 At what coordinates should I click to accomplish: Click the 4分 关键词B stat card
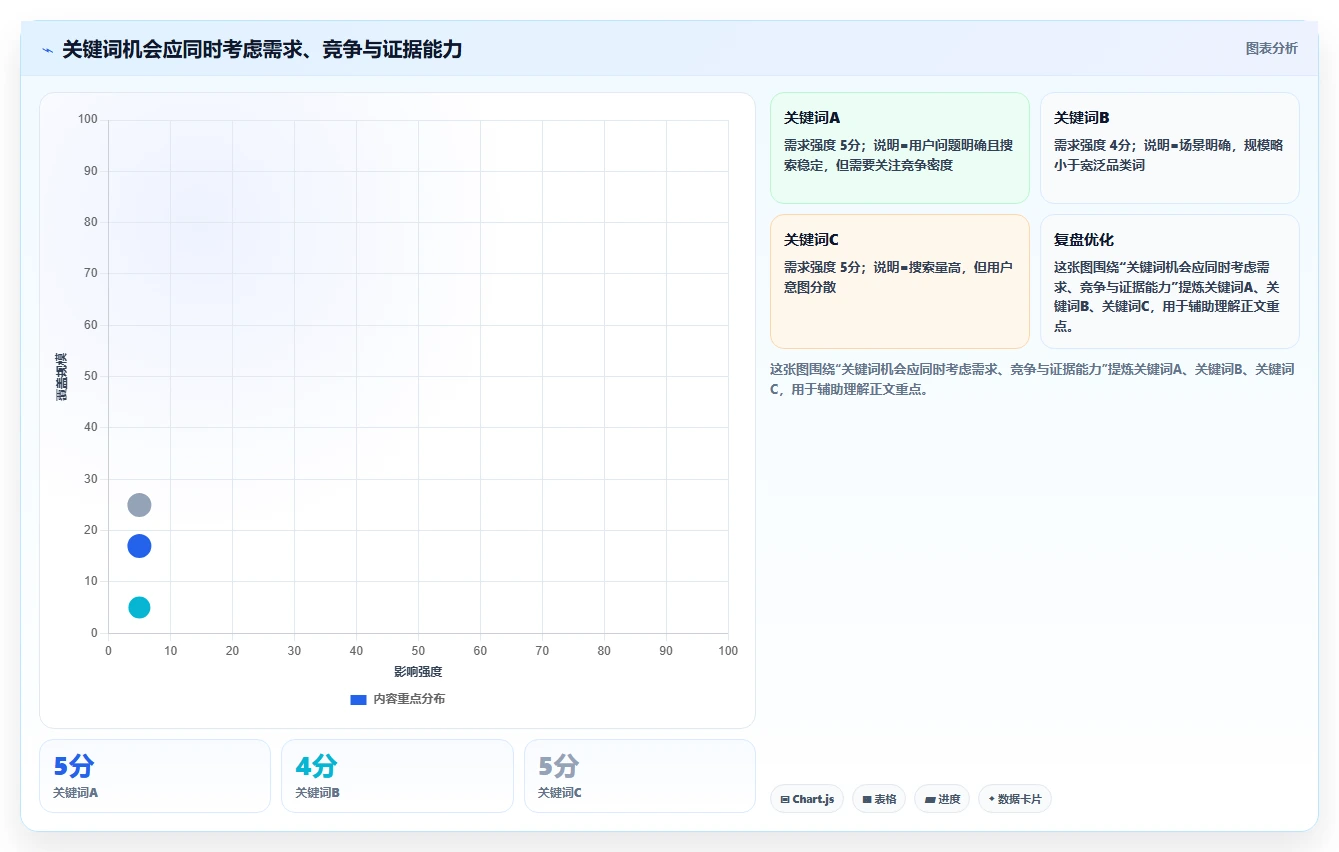click(397, 776)
